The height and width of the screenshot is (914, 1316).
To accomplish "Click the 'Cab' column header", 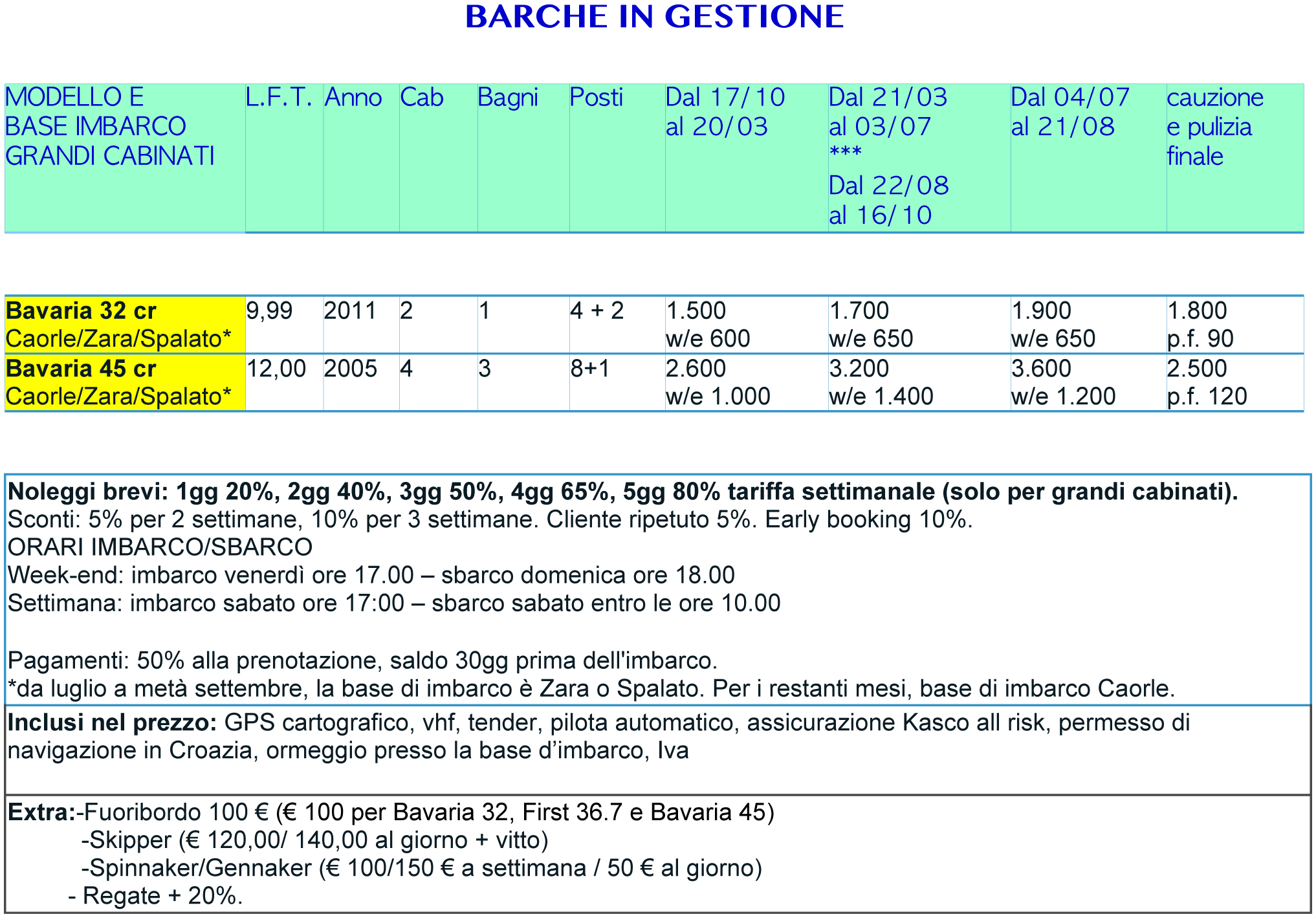I will pos(422,98).
